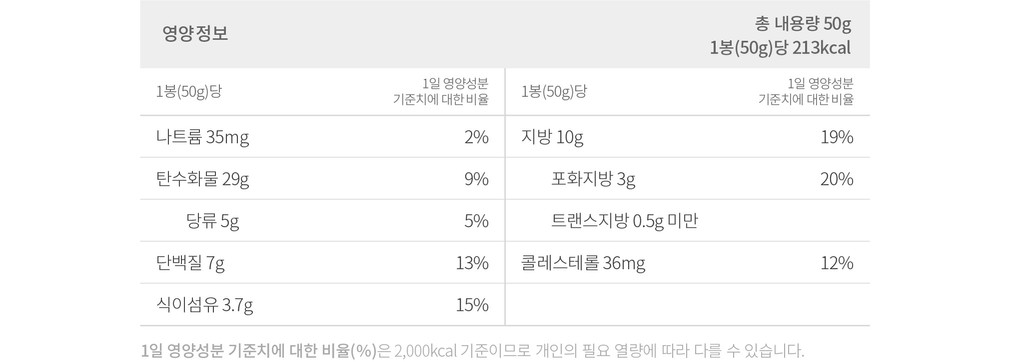Select the 12% value for 콜레스테롤
Image resolution: width=1010 pixels, height=362 pixels.
tap(837, 263)
